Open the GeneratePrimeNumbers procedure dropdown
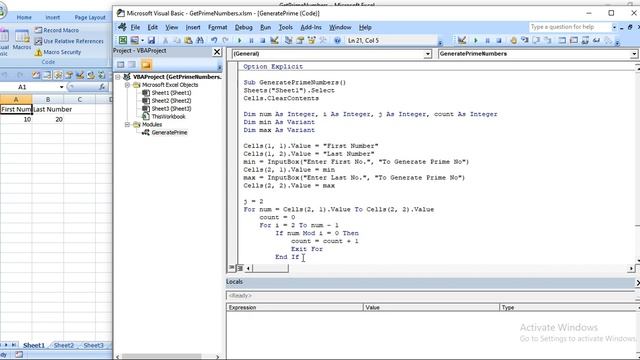Image resolution: width=640 pixels, height=360 pixels. point(633,54)
